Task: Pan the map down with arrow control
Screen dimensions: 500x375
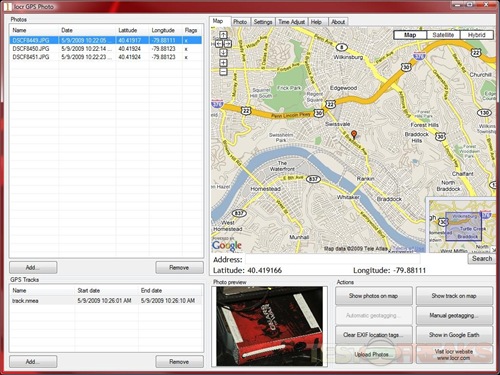Action: [x=223, y=53]
